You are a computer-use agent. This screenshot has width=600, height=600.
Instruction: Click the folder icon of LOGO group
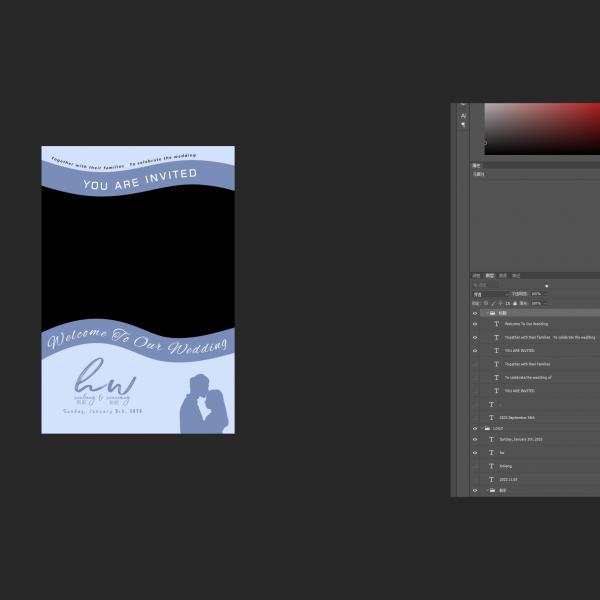489,428
